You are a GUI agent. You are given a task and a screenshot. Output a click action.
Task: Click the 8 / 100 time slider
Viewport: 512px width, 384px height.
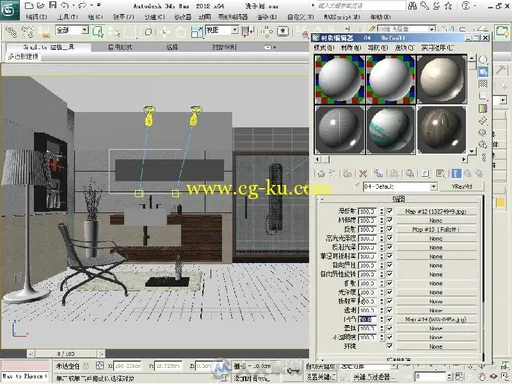click(66, 353)
